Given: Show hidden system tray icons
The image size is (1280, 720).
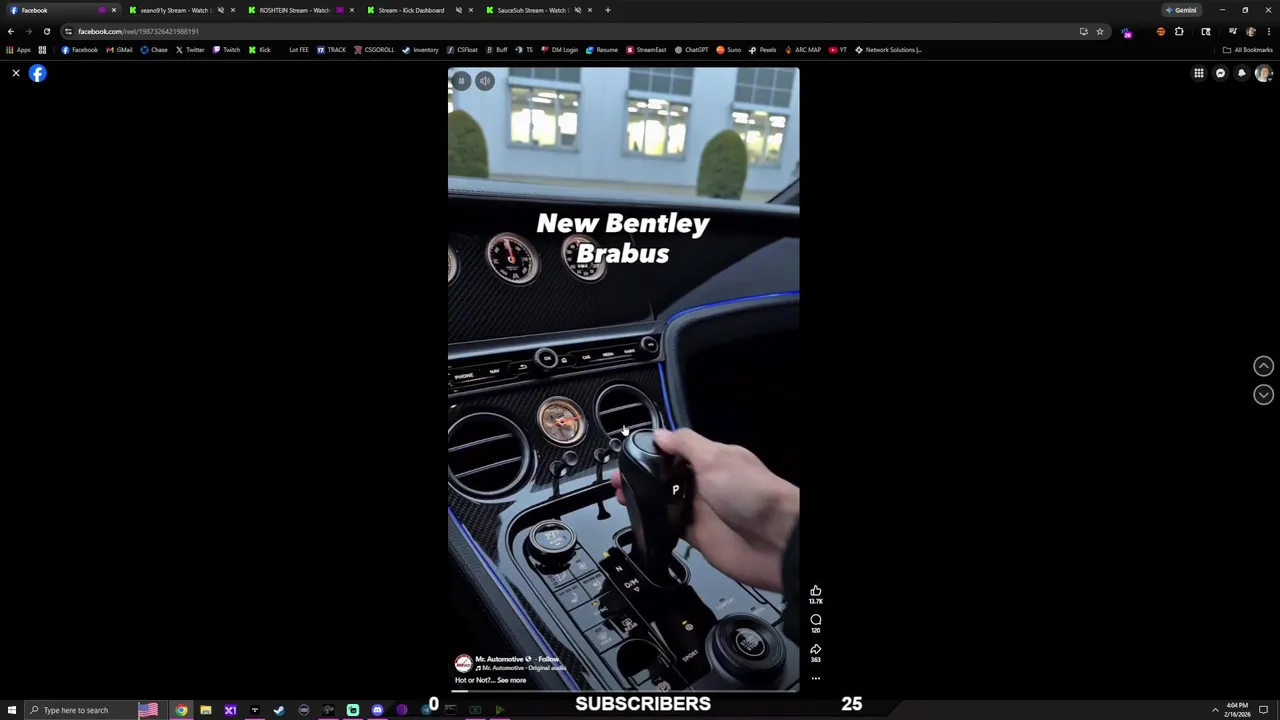Looking at the screenshot, I should click(1215, 710).
